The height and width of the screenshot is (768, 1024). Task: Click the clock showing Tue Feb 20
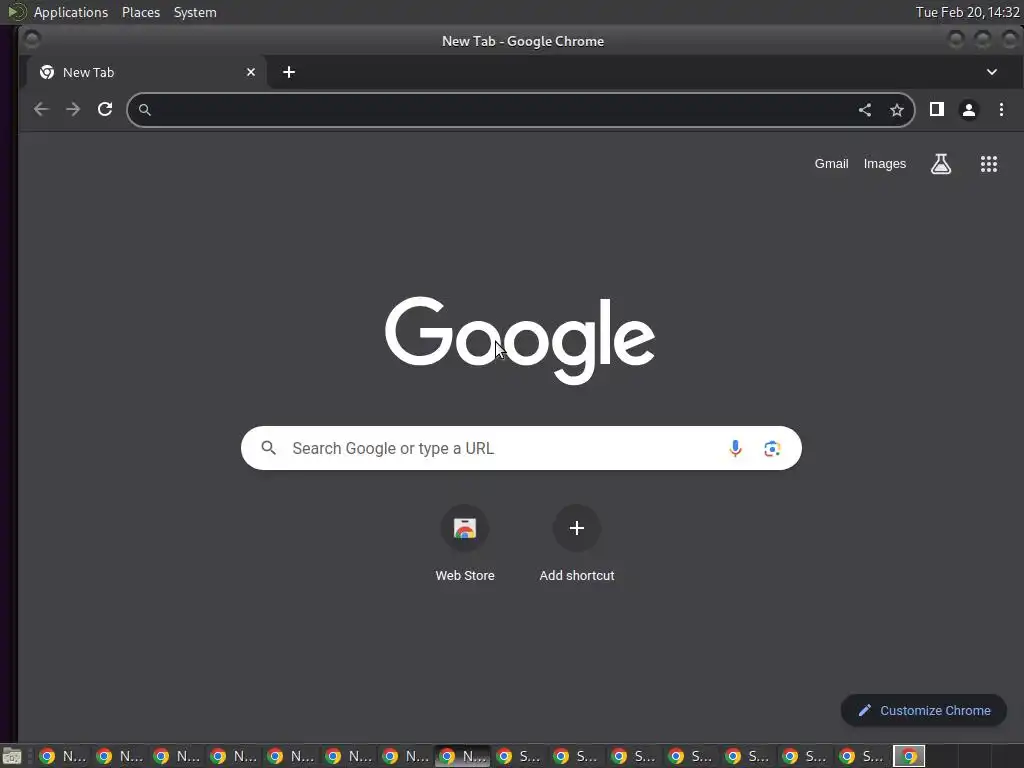tap(967, 12)
